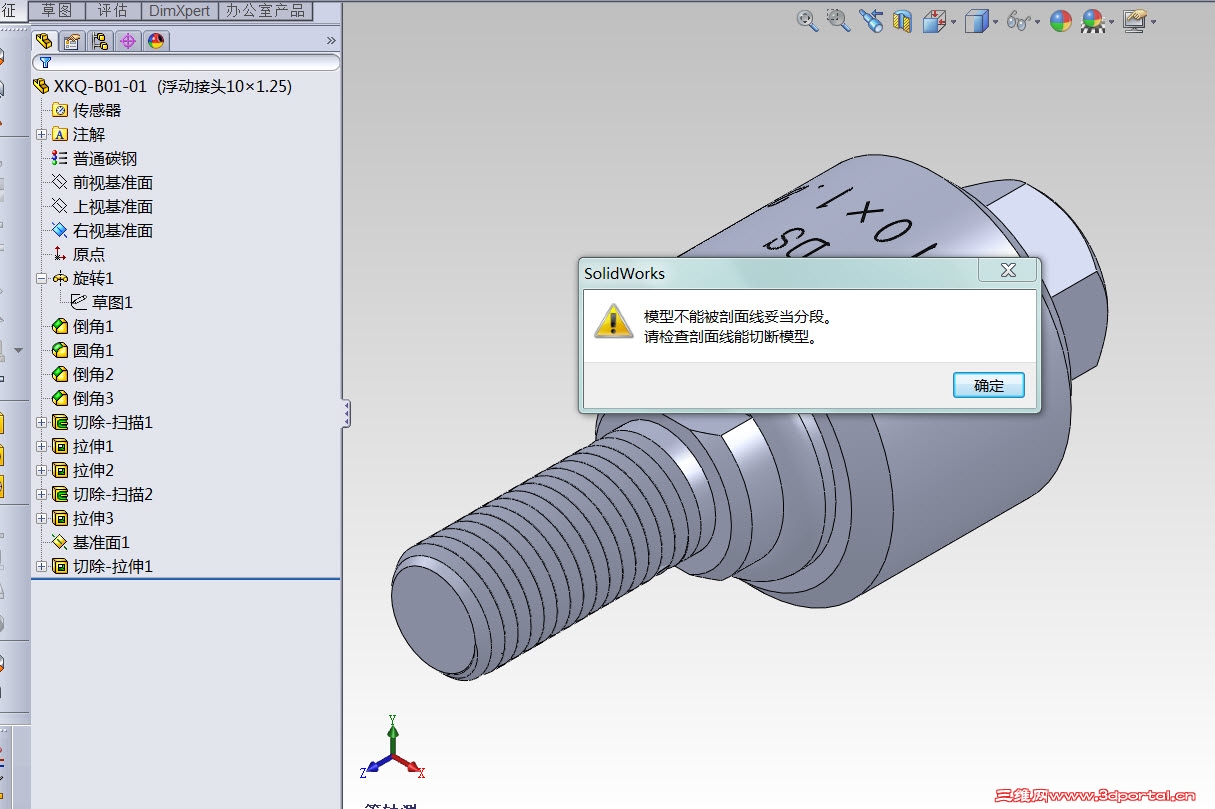The image size is (1215, 809).
Task: Toggle the Section View icon
Action: pos(902,21)
